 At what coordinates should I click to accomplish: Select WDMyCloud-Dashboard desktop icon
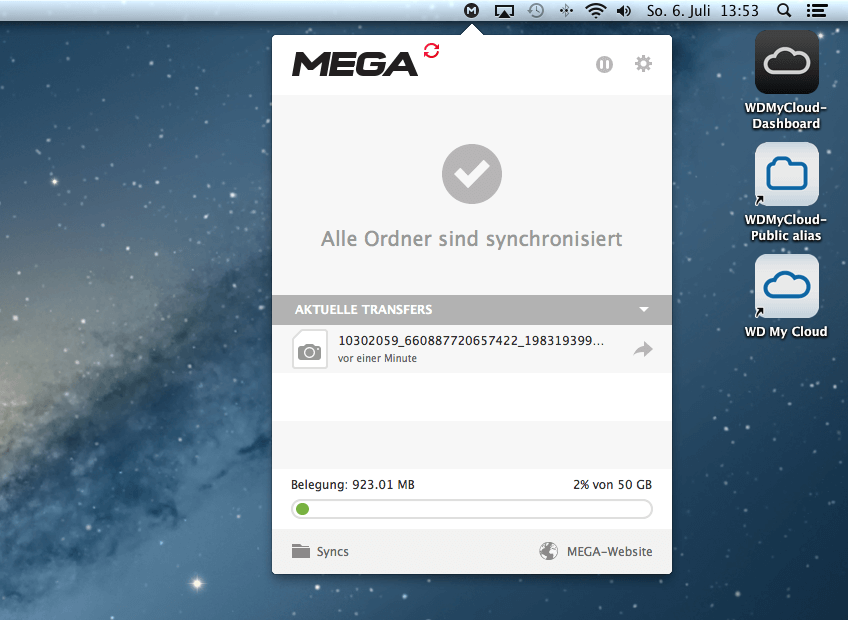click(x=786, y=62)
